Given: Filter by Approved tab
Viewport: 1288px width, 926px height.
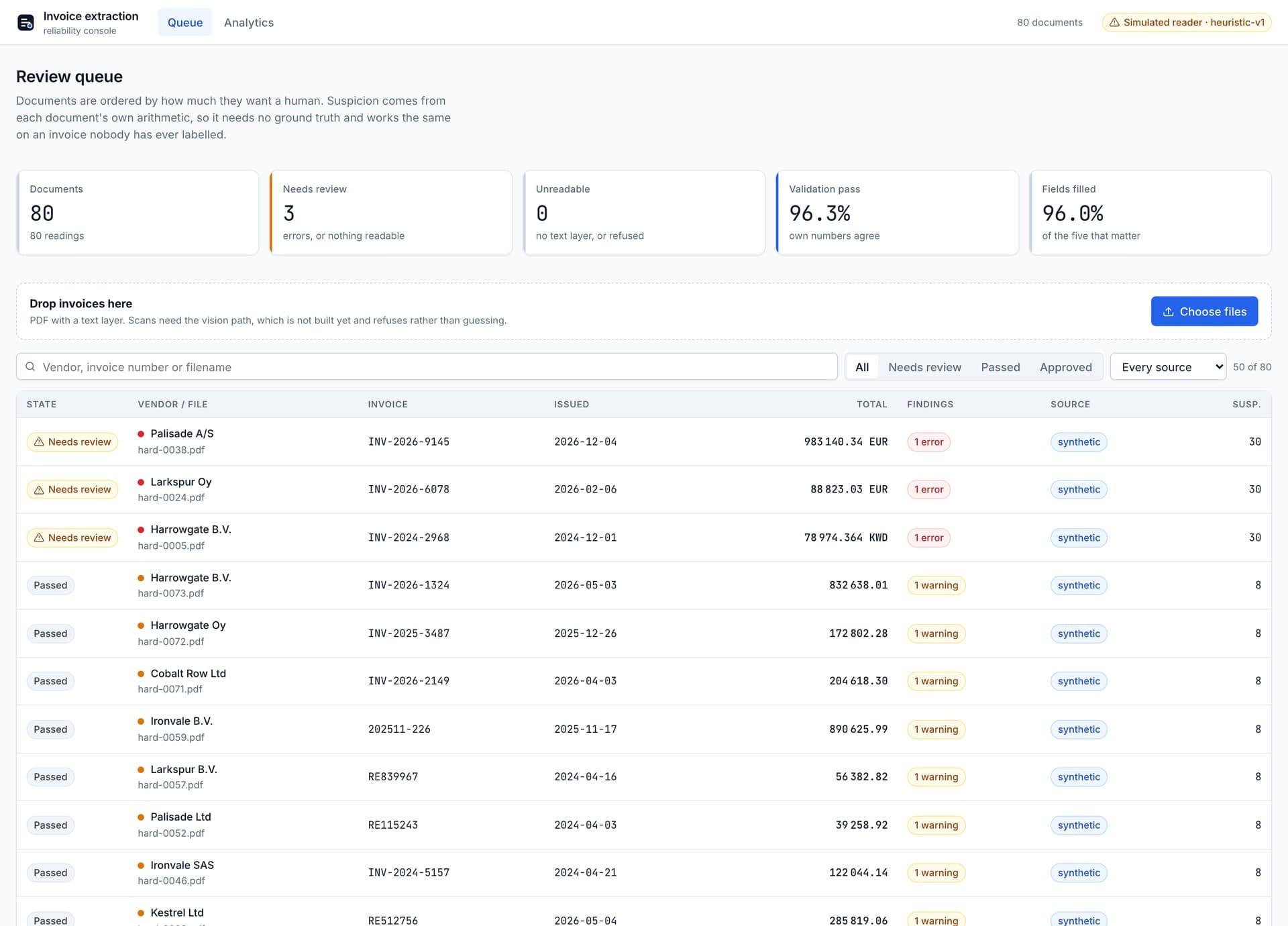Looking at the screenshot, I should click(1065, 367).
